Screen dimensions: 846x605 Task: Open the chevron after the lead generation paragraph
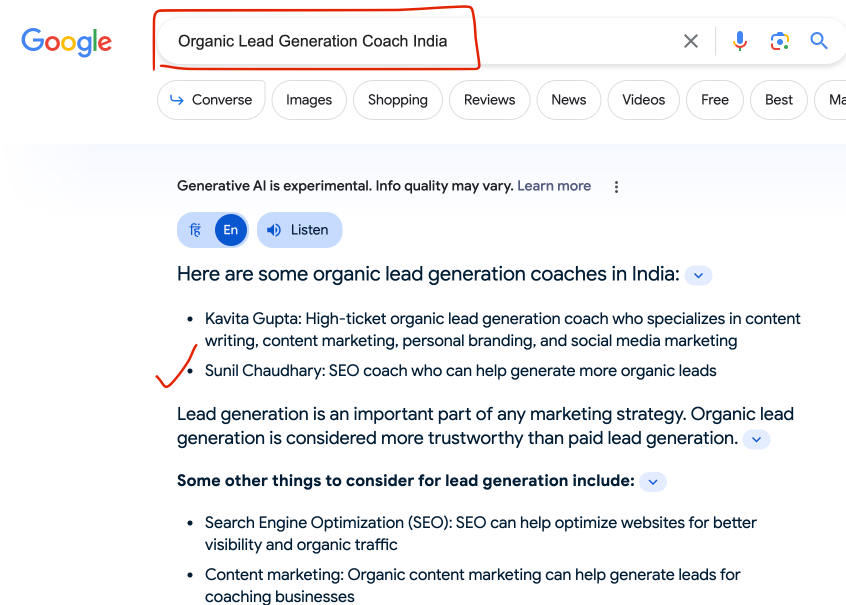(756, 439)
